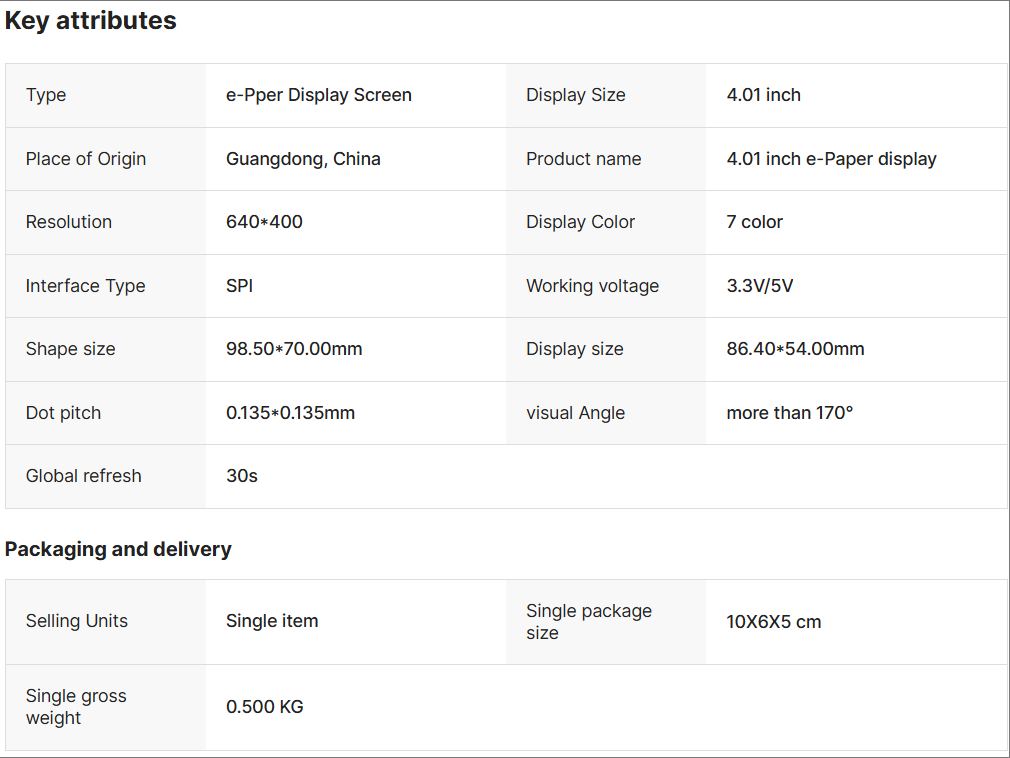
Task: Click the 'Single item' selling units value
Action: [272, 621]
